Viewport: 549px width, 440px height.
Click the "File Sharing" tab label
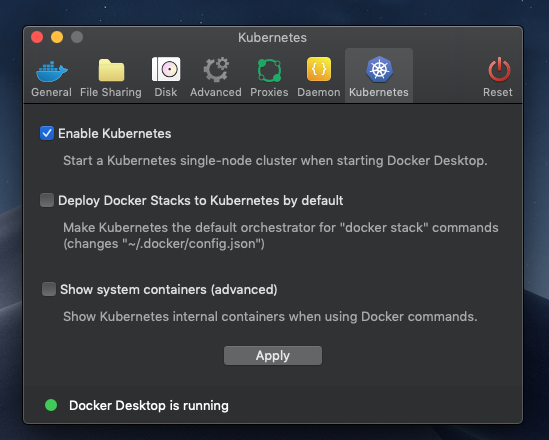point(111,92)
